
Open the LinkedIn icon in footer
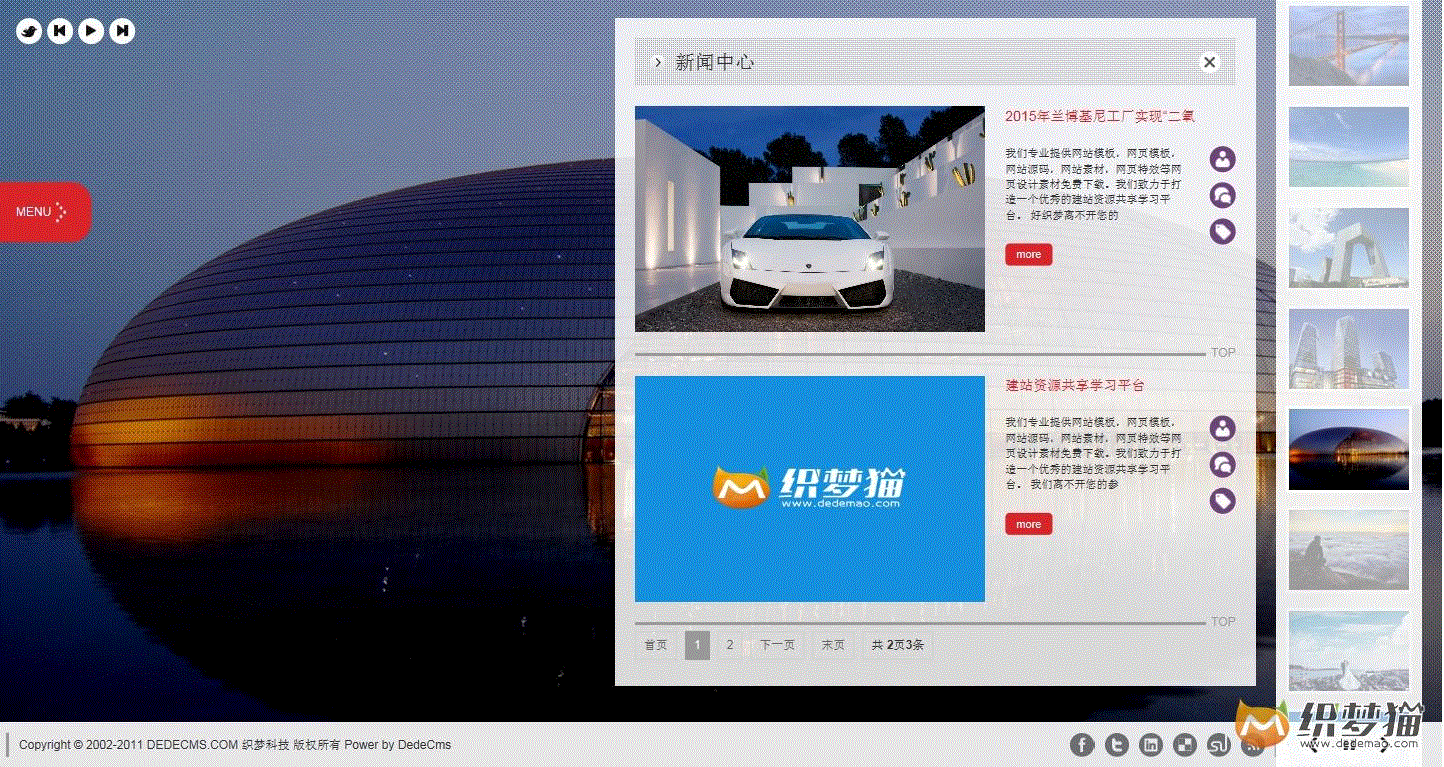point(1151,744)
